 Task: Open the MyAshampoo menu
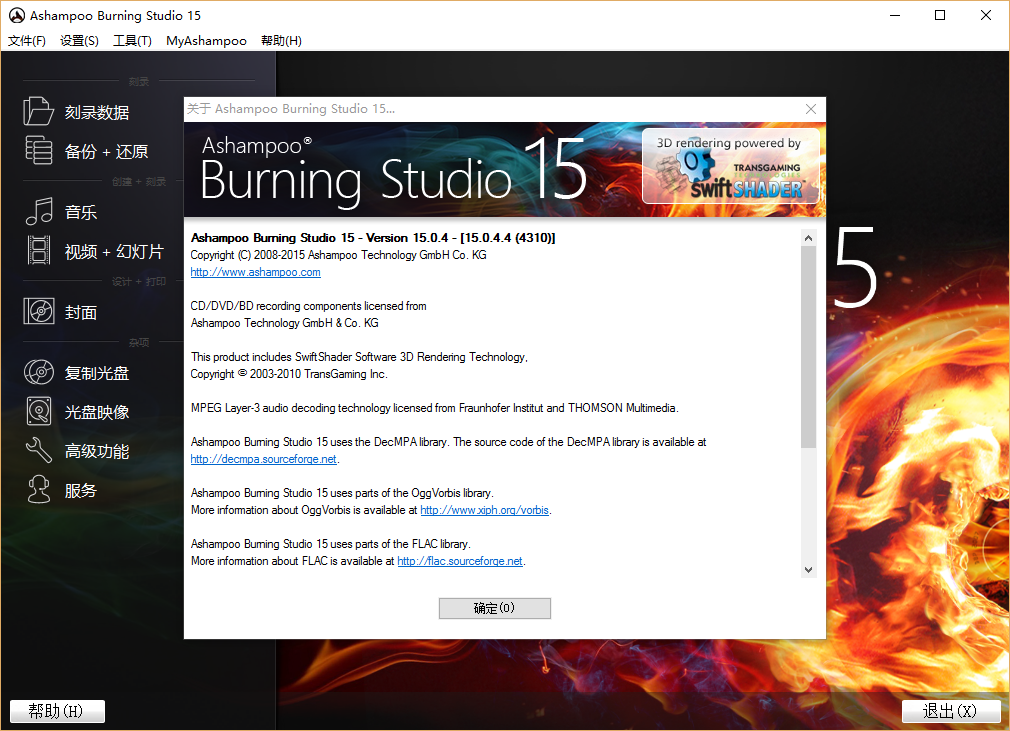click(x=206, y=41)
